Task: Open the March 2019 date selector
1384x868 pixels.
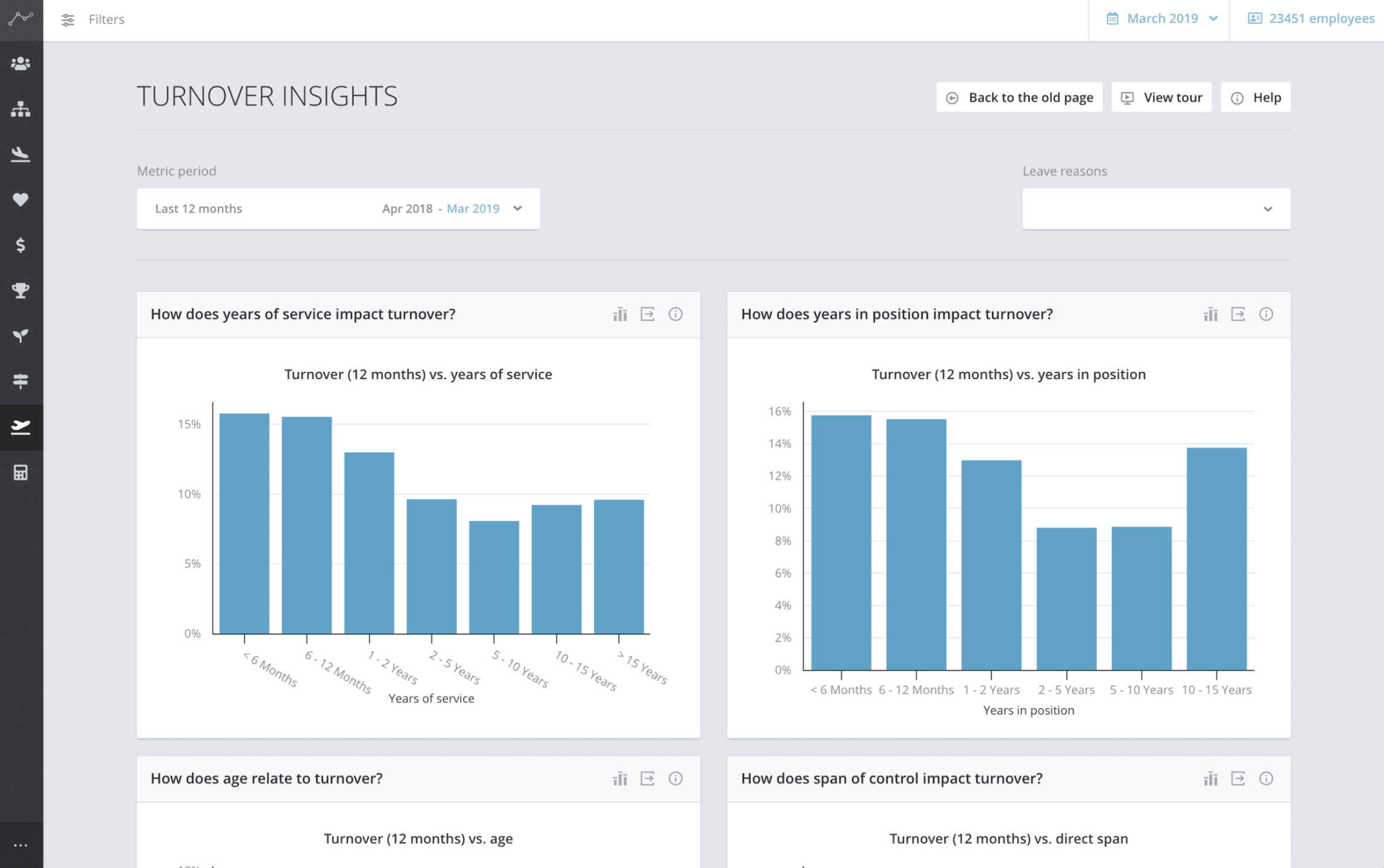Action: [1161, 19]
